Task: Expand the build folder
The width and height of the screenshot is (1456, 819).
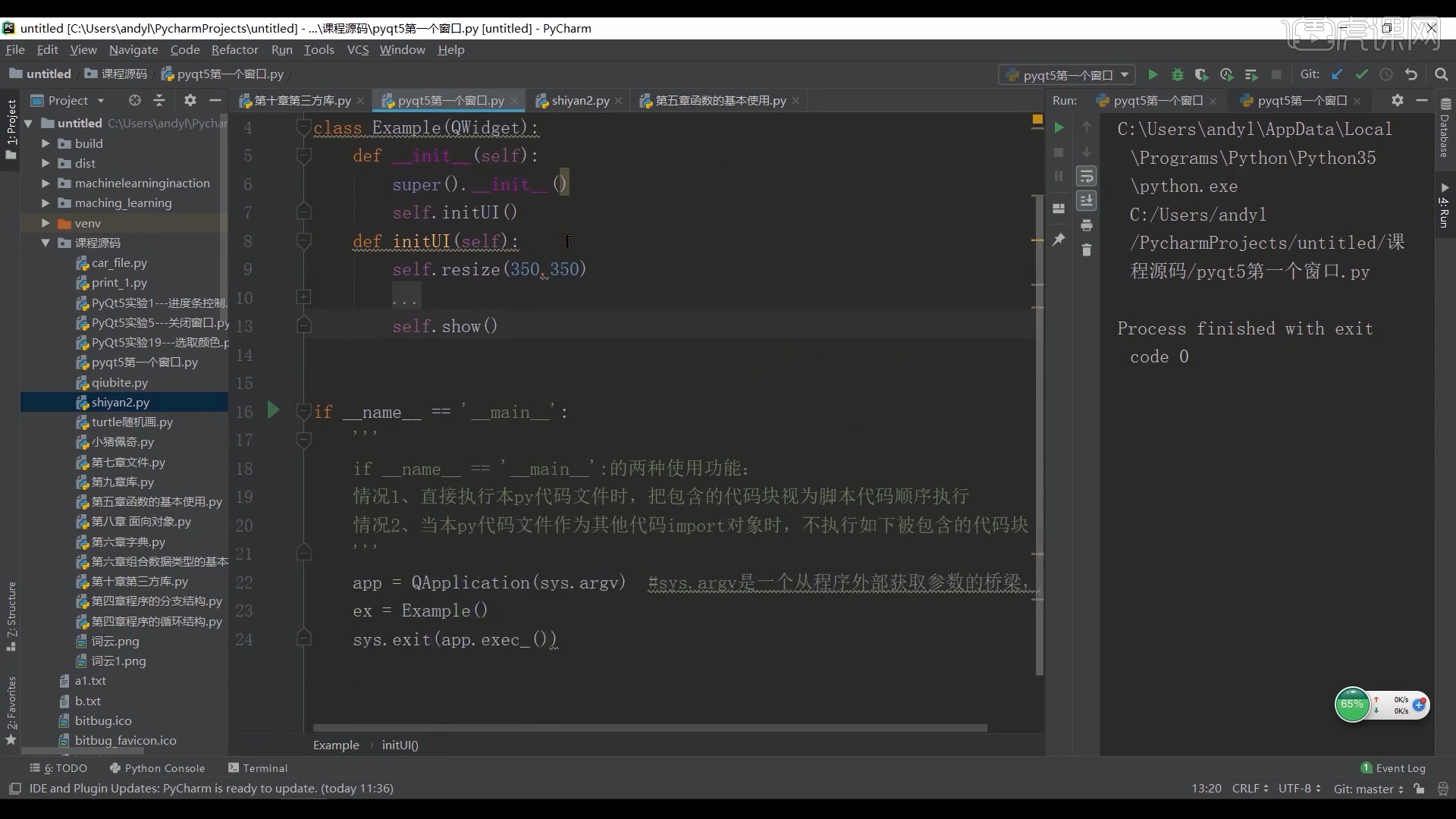Action: (x=45, y=143)
